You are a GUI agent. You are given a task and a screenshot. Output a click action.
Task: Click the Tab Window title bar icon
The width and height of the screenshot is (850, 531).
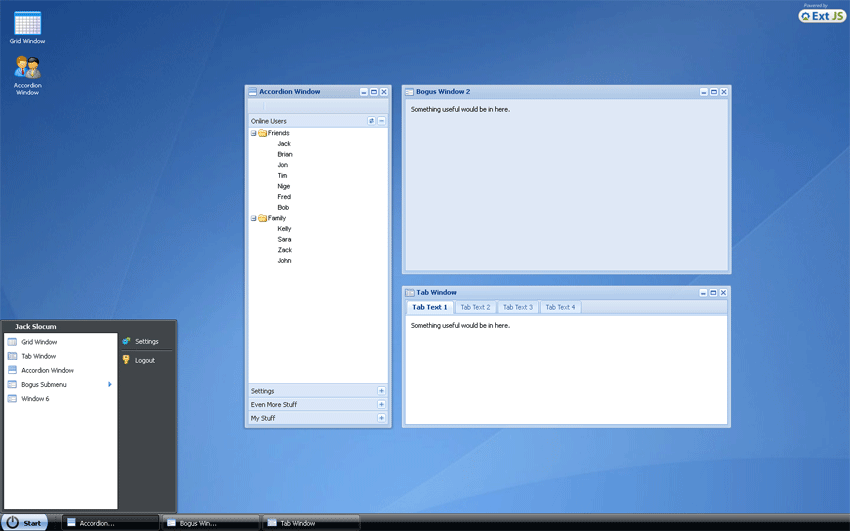pyautogui.click(x=410, y=293)
